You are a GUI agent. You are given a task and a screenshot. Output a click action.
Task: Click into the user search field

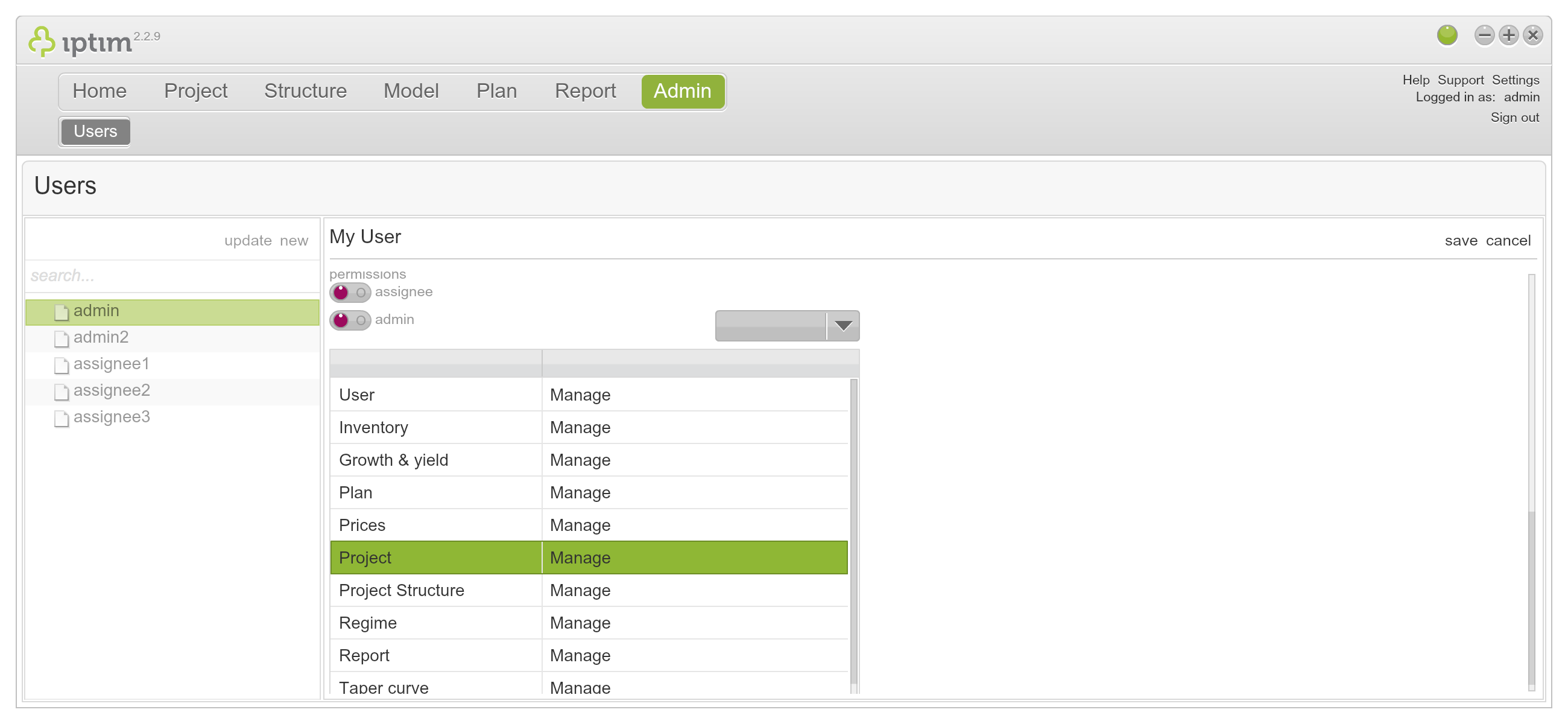pos(172,276)
